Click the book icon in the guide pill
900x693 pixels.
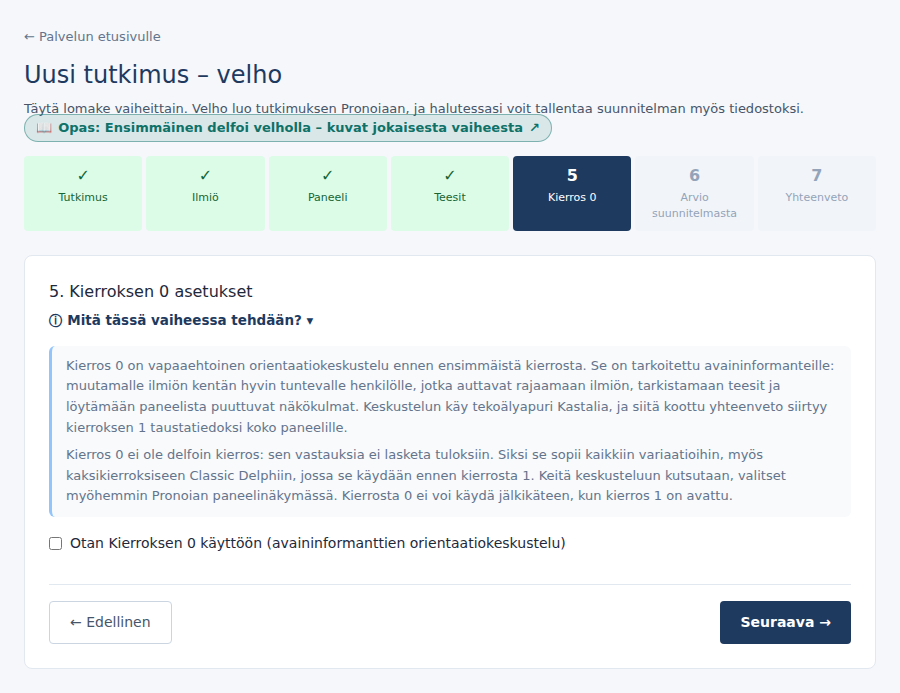[44, 128]
